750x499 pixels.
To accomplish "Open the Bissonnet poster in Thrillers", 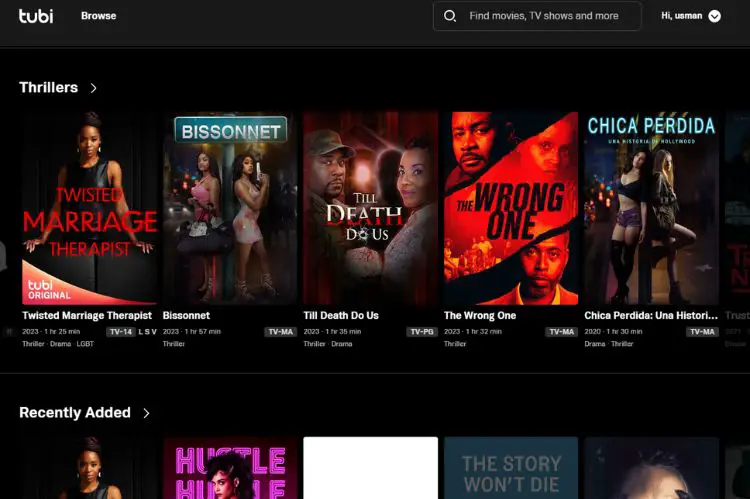I will pos(230,208).
